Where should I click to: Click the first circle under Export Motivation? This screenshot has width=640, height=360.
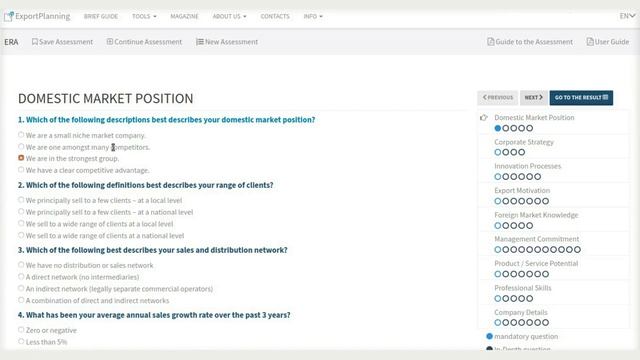click(x=498, y=201)
